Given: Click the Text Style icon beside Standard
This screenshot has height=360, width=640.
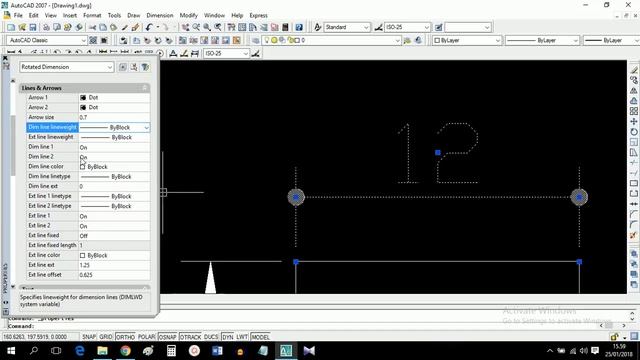Looking at the screenshot, I should pos(318,27).
